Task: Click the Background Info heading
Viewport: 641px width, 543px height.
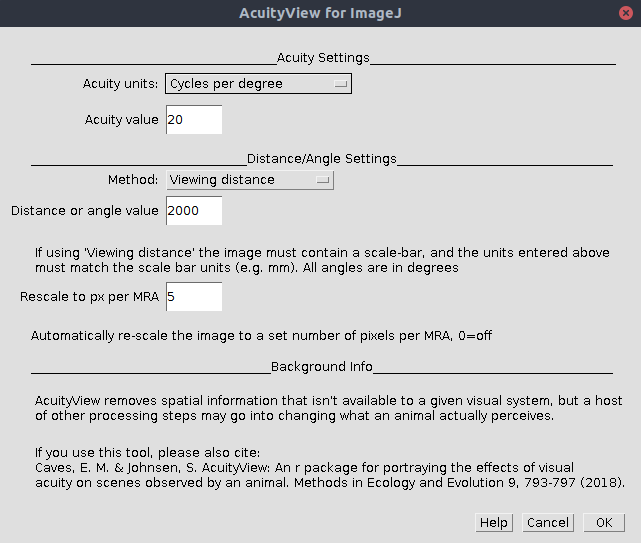Action: tap(322, 366)
